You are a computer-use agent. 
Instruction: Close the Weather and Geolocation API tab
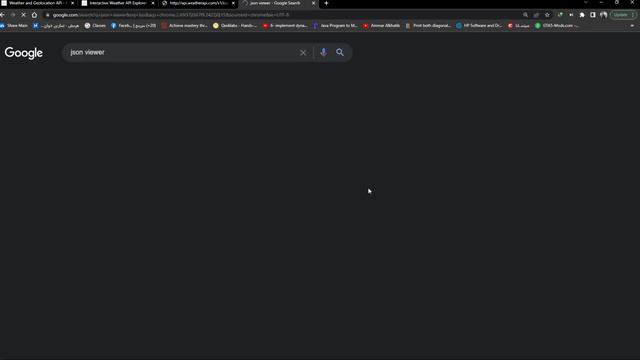click(73, 3)
